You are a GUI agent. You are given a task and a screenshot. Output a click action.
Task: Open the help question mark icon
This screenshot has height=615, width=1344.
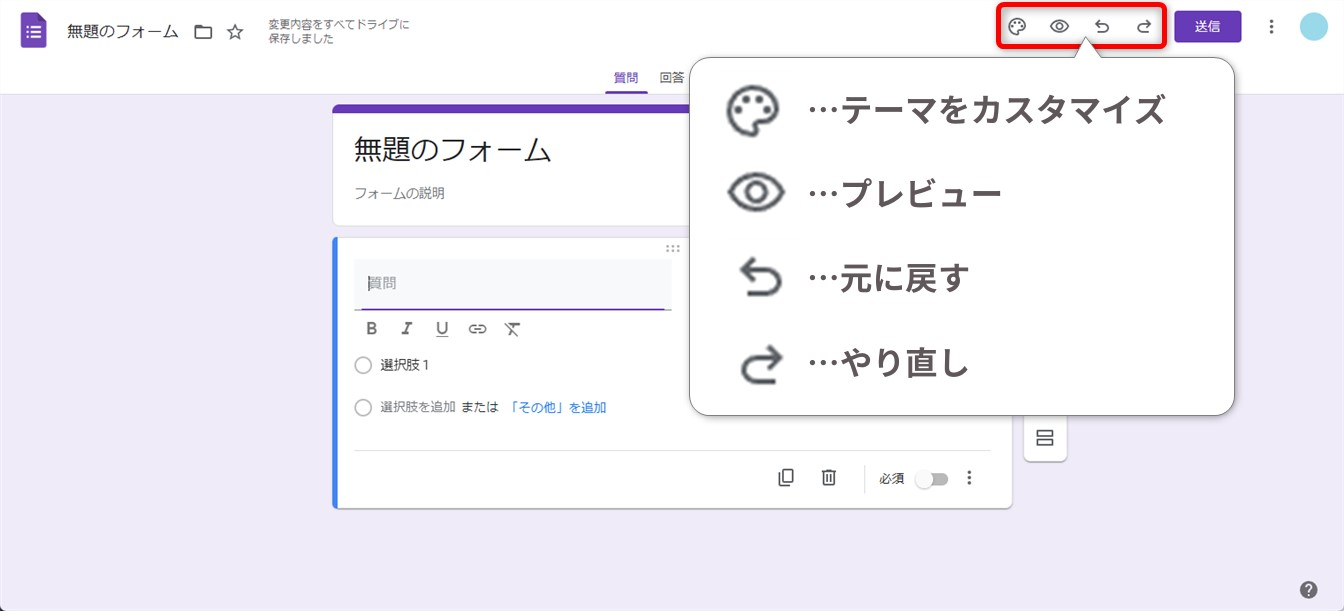click(1308, 589)
